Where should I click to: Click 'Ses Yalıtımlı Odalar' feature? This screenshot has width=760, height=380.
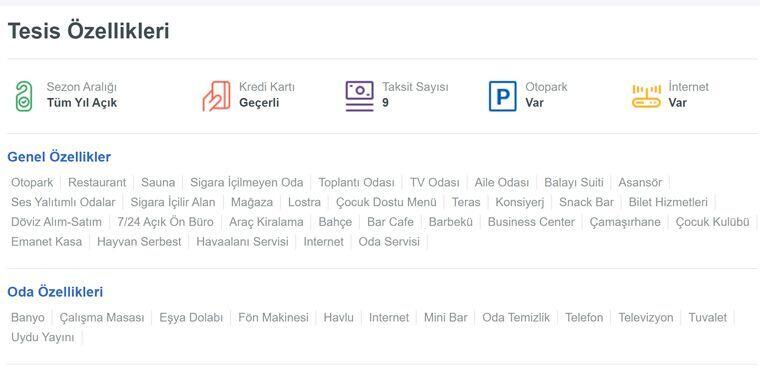coord(63,202)
